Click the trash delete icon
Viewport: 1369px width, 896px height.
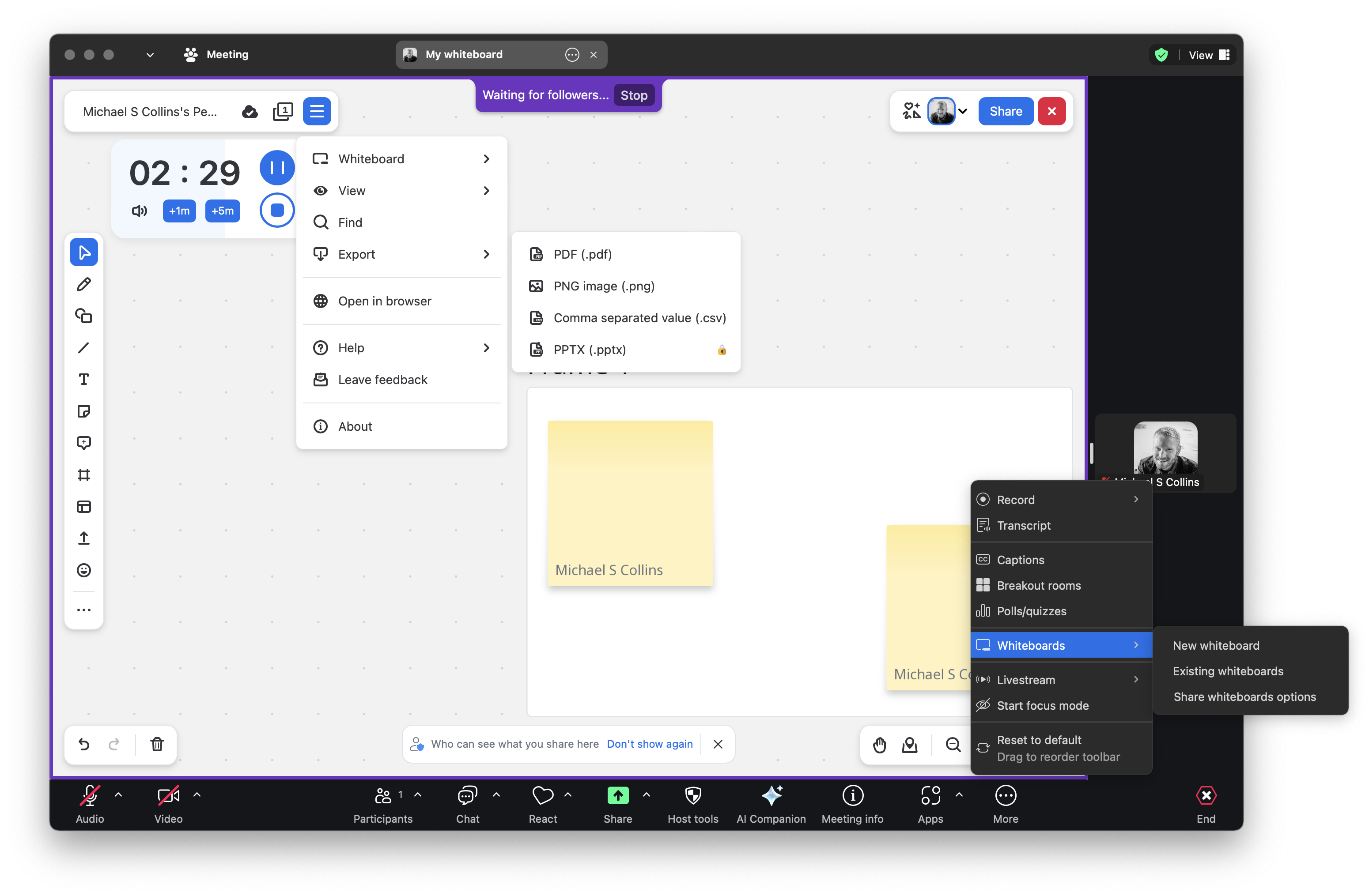click(157, 744)
